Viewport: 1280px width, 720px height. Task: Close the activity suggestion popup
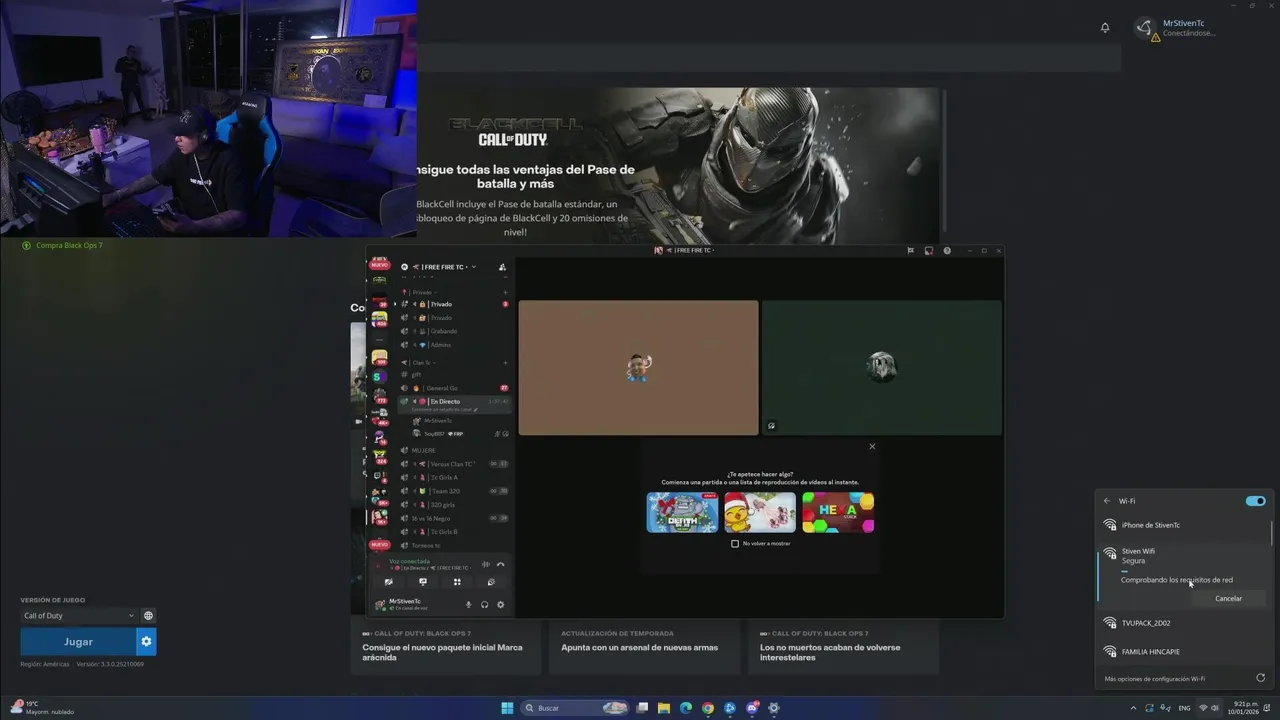(872, 447)
